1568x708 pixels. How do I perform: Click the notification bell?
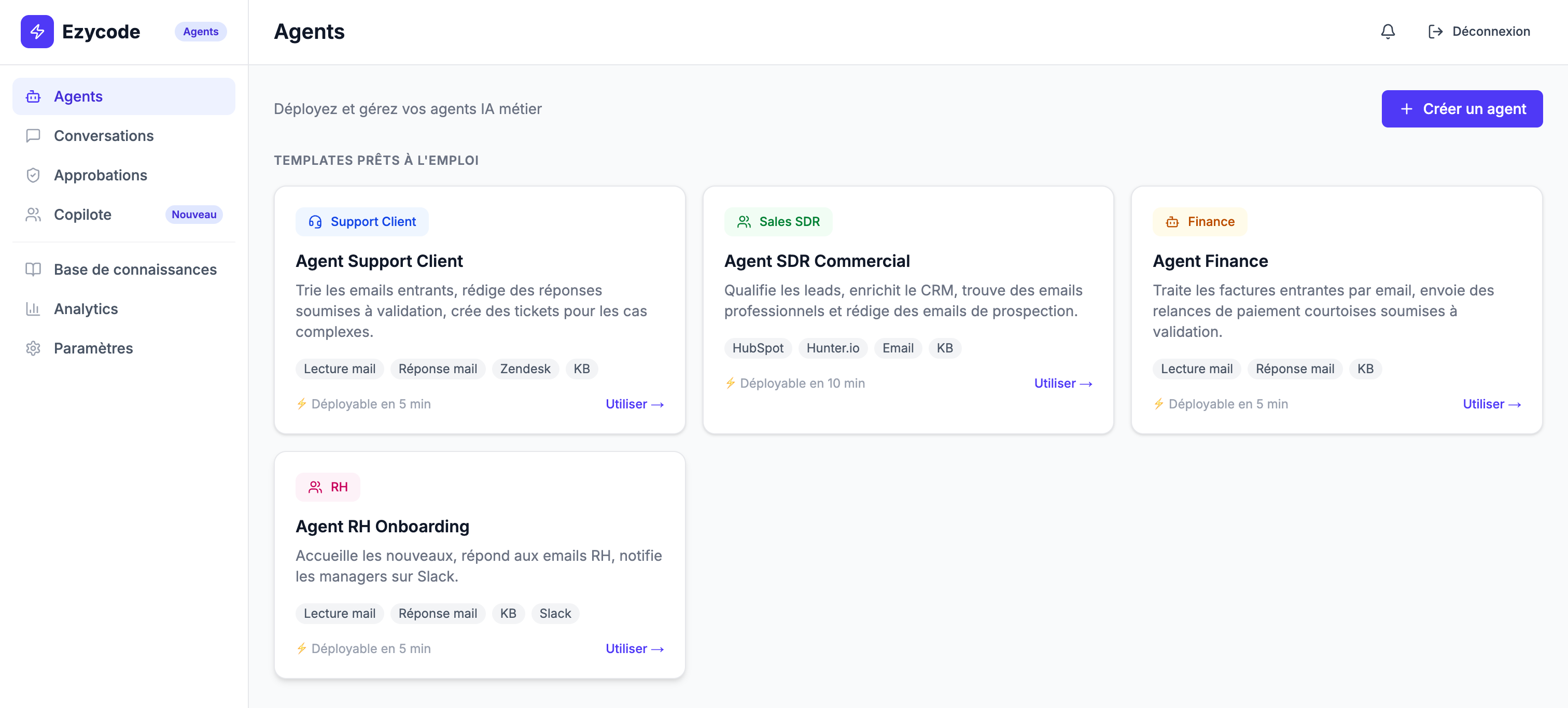[1388, 31]
